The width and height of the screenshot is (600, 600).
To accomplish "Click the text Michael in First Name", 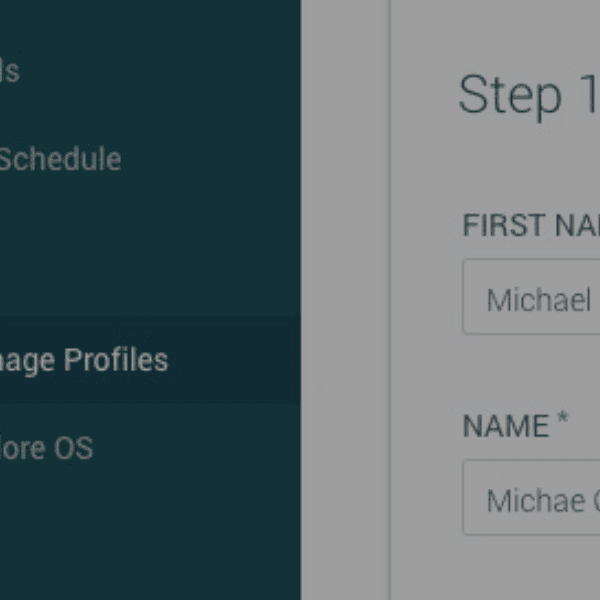I will (538, 299).
